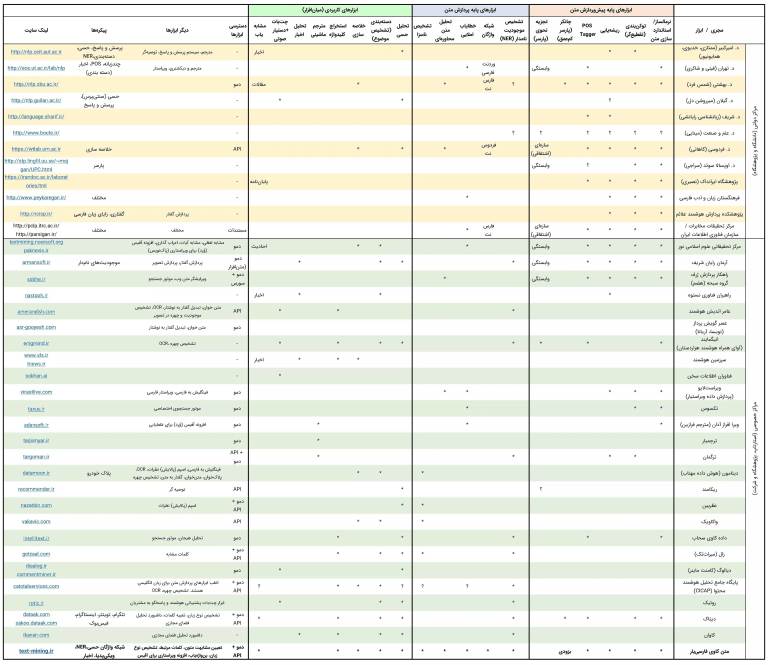The height and width of the screenshot is (665, 768).
Task: Open the sakoo.dataak.com link
Action: [36, 623]
